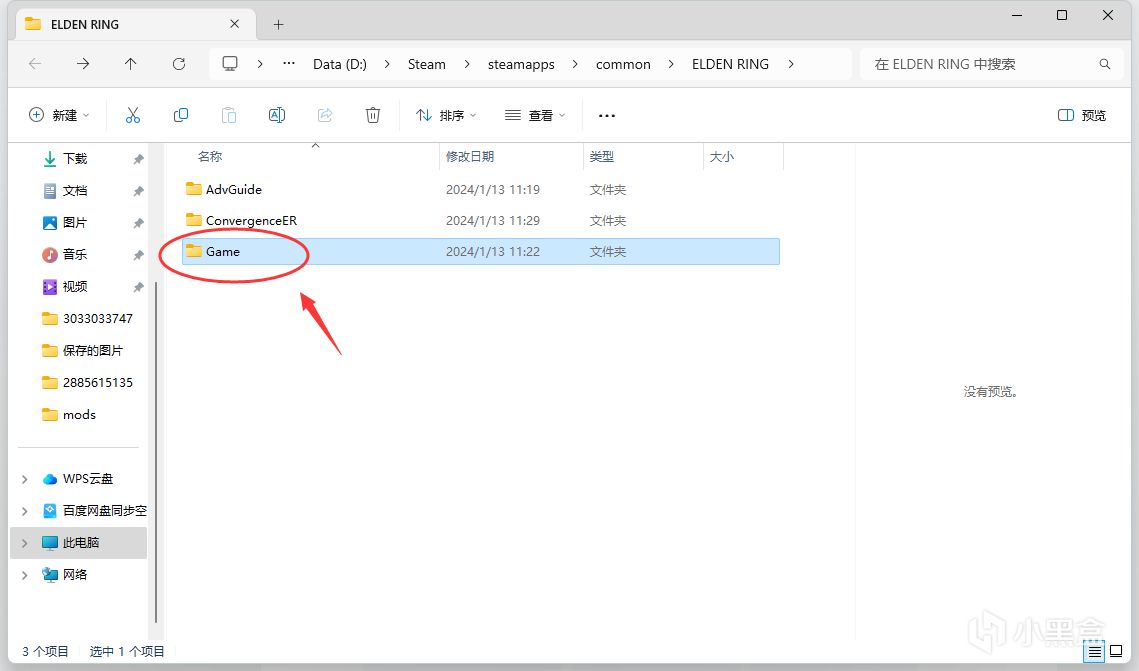
Task: Open folder 2885615135 in the sidebar
Action: 87,382
